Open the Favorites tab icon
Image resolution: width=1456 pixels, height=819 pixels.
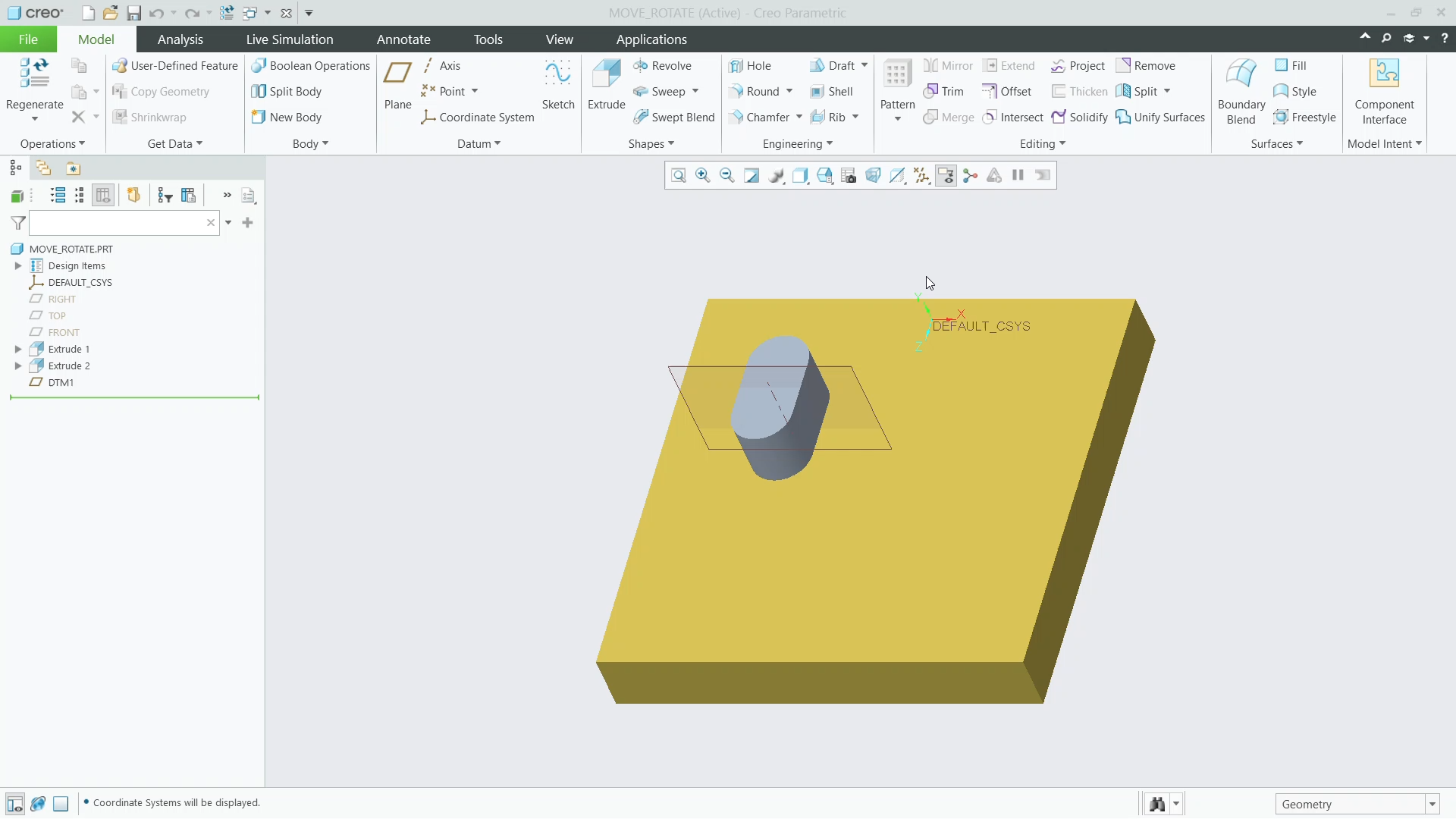coord(73,168)
